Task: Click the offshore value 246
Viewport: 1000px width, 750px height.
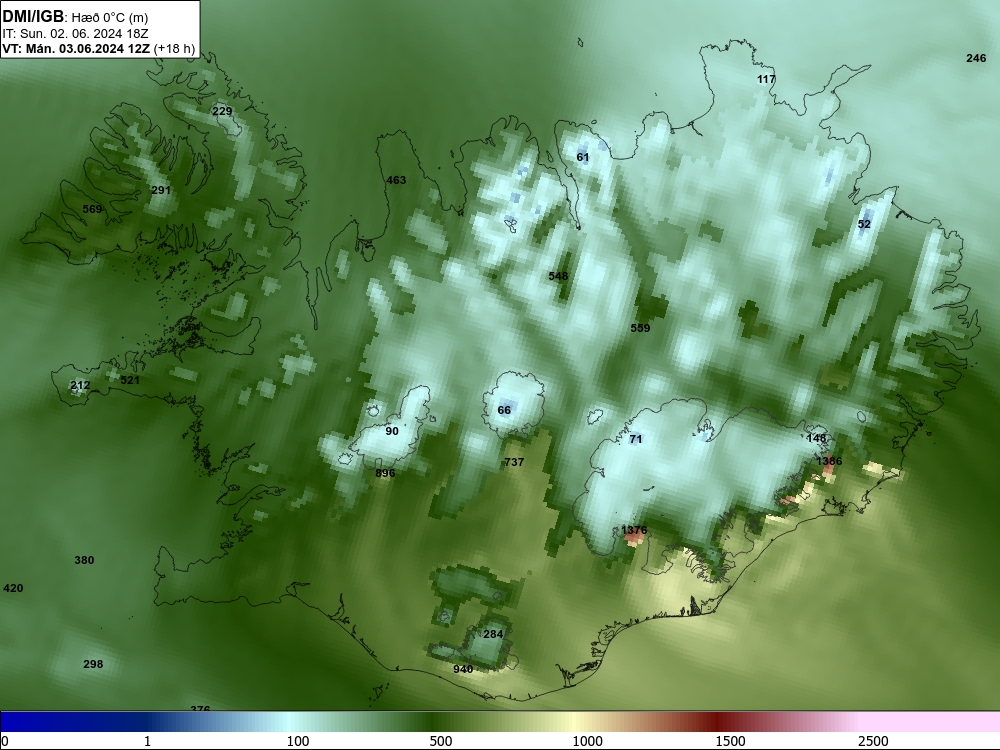Action: (x=976, y=58)
